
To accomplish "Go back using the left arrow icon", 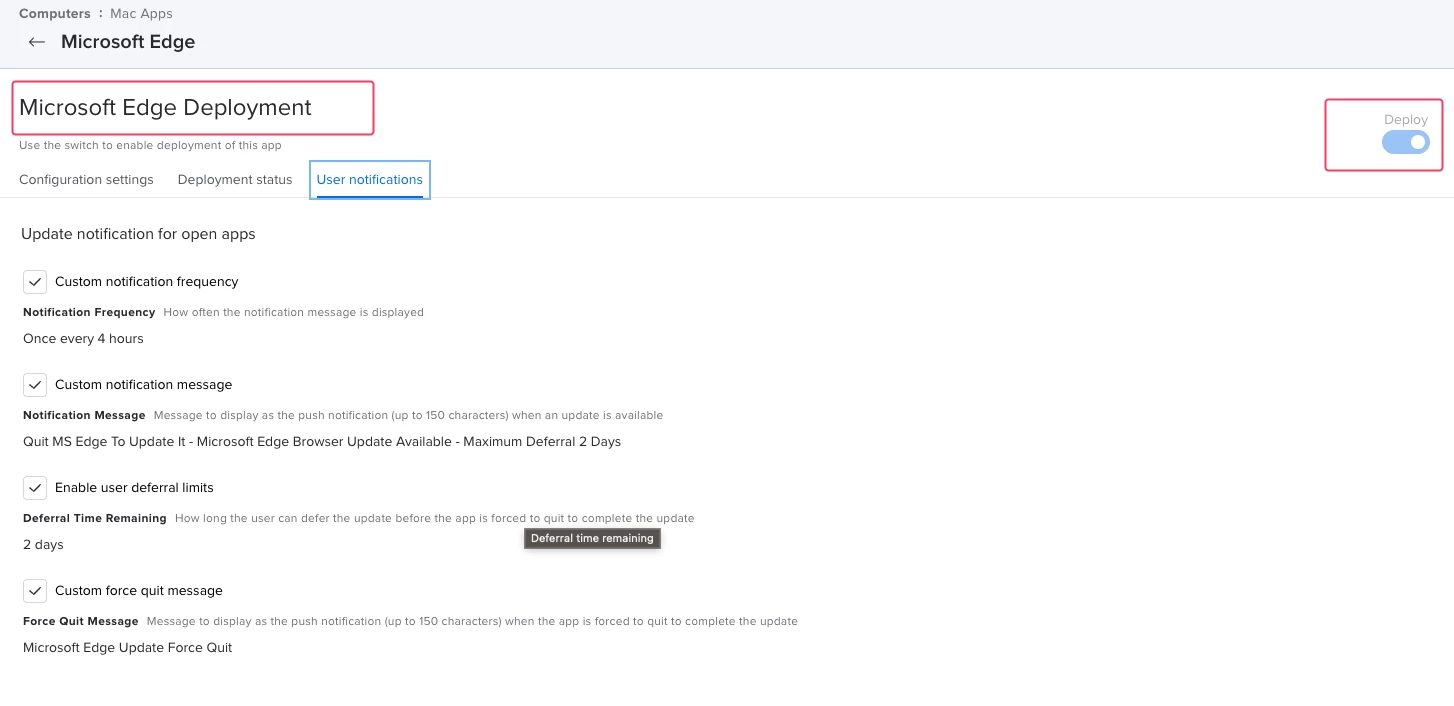I will pos(37,42).
